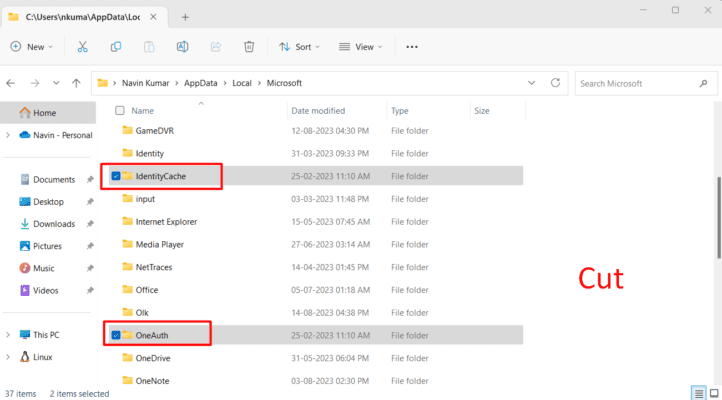Open the View dropdown menu
This screenshot has width=722, height=400.
coord(361,46)
